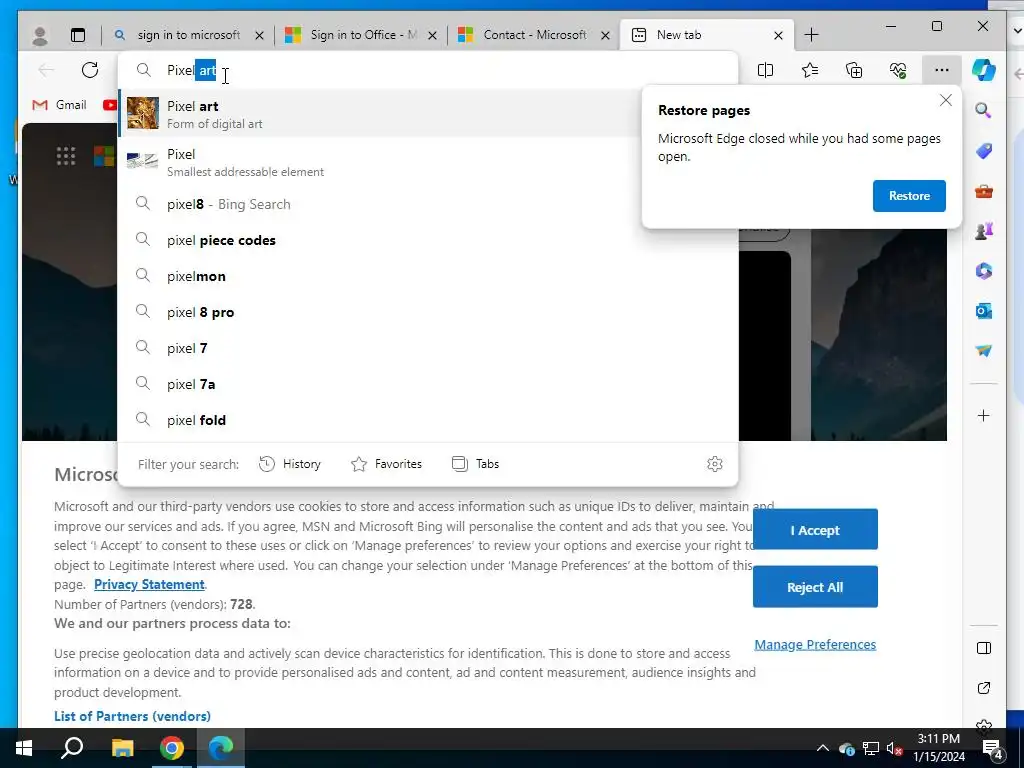Click sidebar panel layout icon near bottom
1024x768 pixels.
tap(984, 648)
